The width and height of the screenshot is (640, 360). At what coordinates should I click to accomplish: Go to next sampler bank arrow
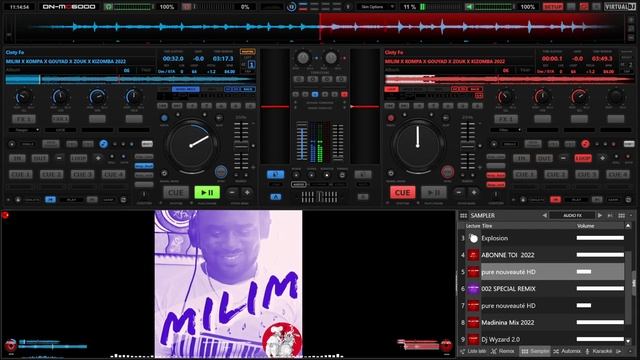pyautogui.click(x=600, y=215)
